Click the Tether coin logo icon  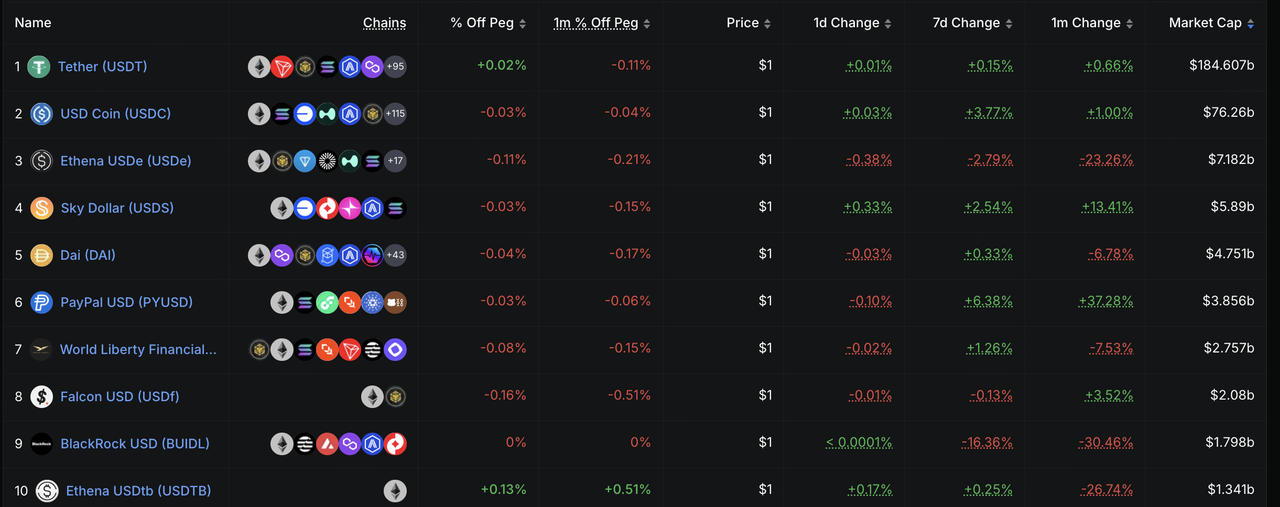pos(39,67)
